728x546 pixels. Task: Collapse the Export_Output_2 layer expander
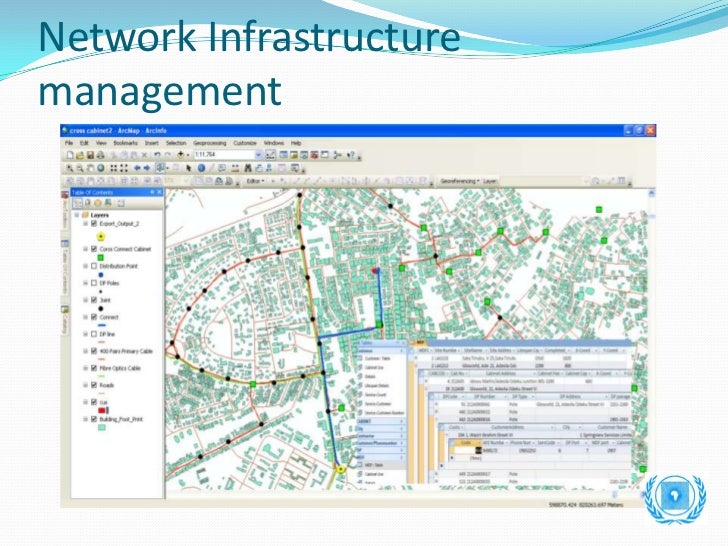[x=85, y=224]
